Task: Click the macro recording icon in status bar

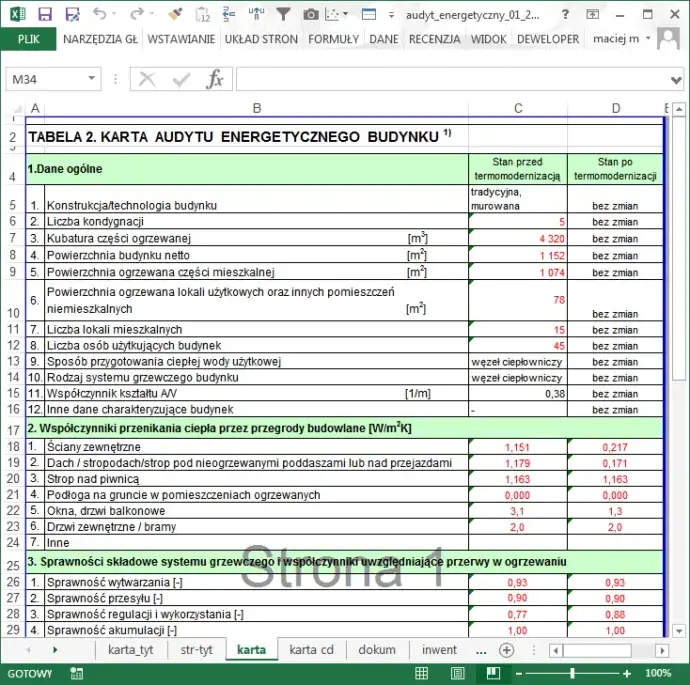Action: 76,674
